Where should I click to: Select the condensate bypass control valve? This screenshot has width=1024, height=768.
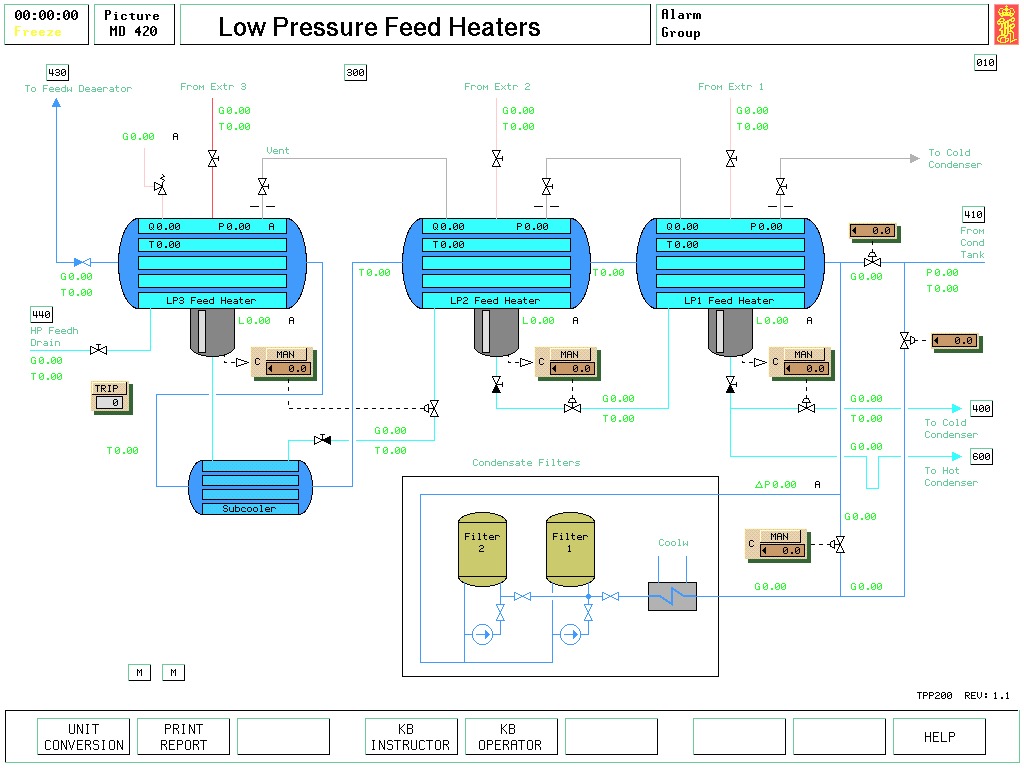pos(907,340)
